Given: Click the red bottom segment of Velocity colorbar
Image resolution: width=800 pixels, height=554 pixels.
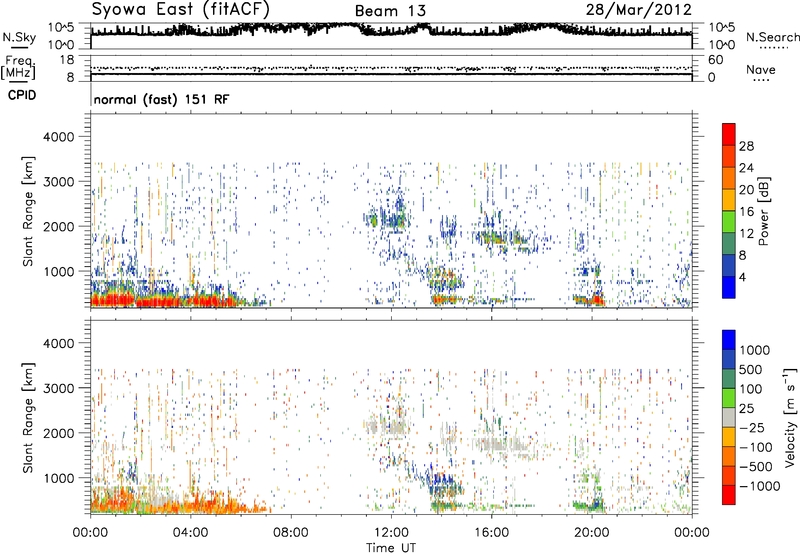Looking at the screenshot, I should 729,495.
